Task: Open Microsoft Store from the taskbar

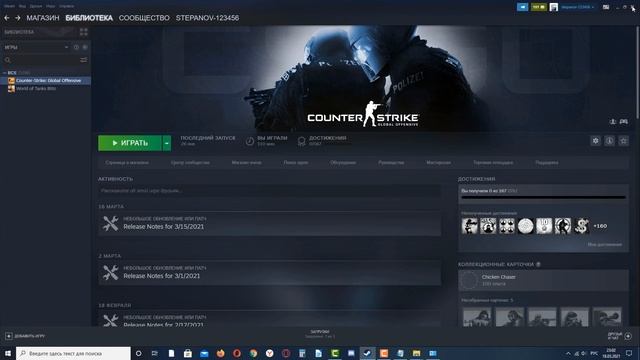Action: point(188,353)
